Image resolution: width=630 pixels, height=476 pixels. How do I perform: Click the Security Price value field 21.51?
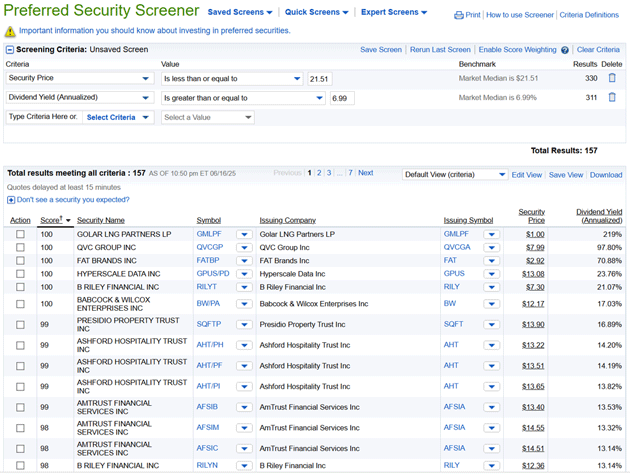pyautogui.click(x=320, y=79)
